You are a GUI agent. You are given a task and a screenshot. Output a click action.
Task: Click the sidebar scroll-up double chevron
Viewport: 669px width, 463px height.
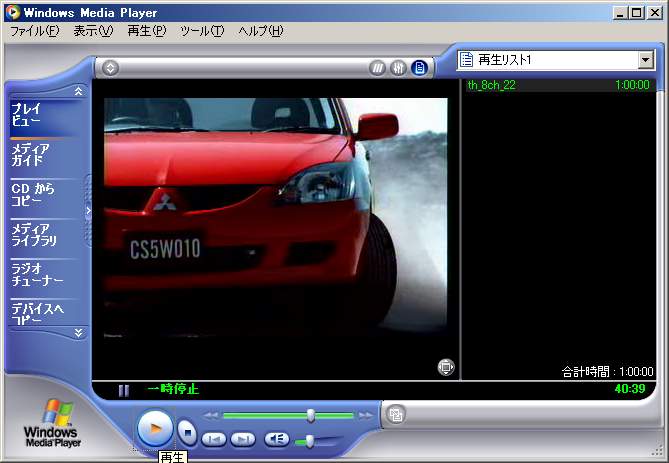click(78, 91)
